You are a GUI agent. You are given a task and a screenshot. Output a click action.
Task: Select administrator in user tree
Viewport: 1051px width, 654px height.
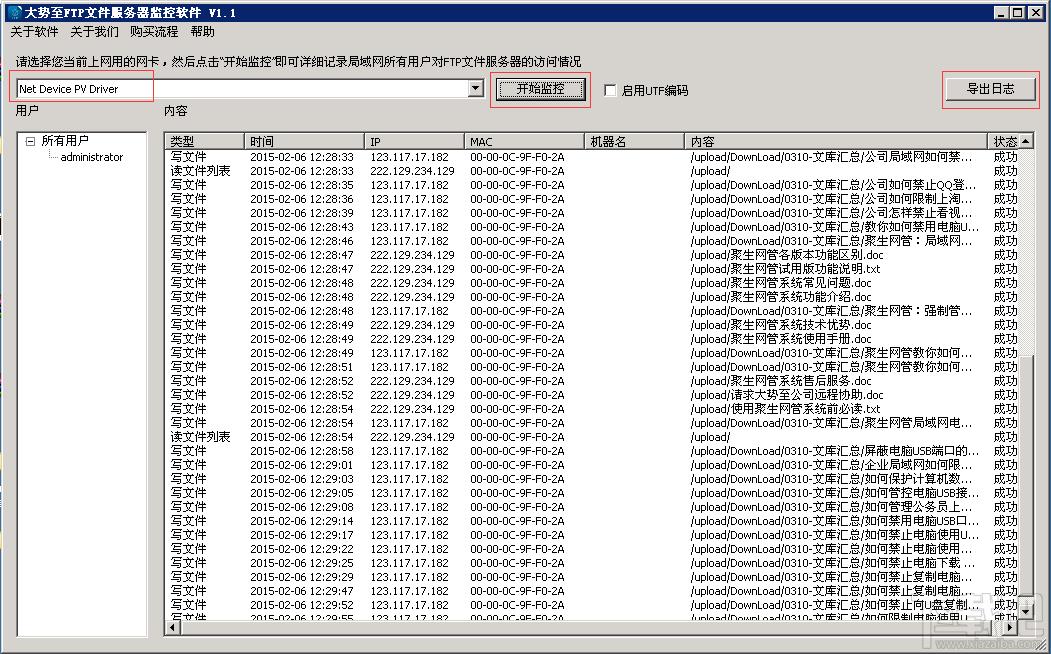(x=91, y=157)
